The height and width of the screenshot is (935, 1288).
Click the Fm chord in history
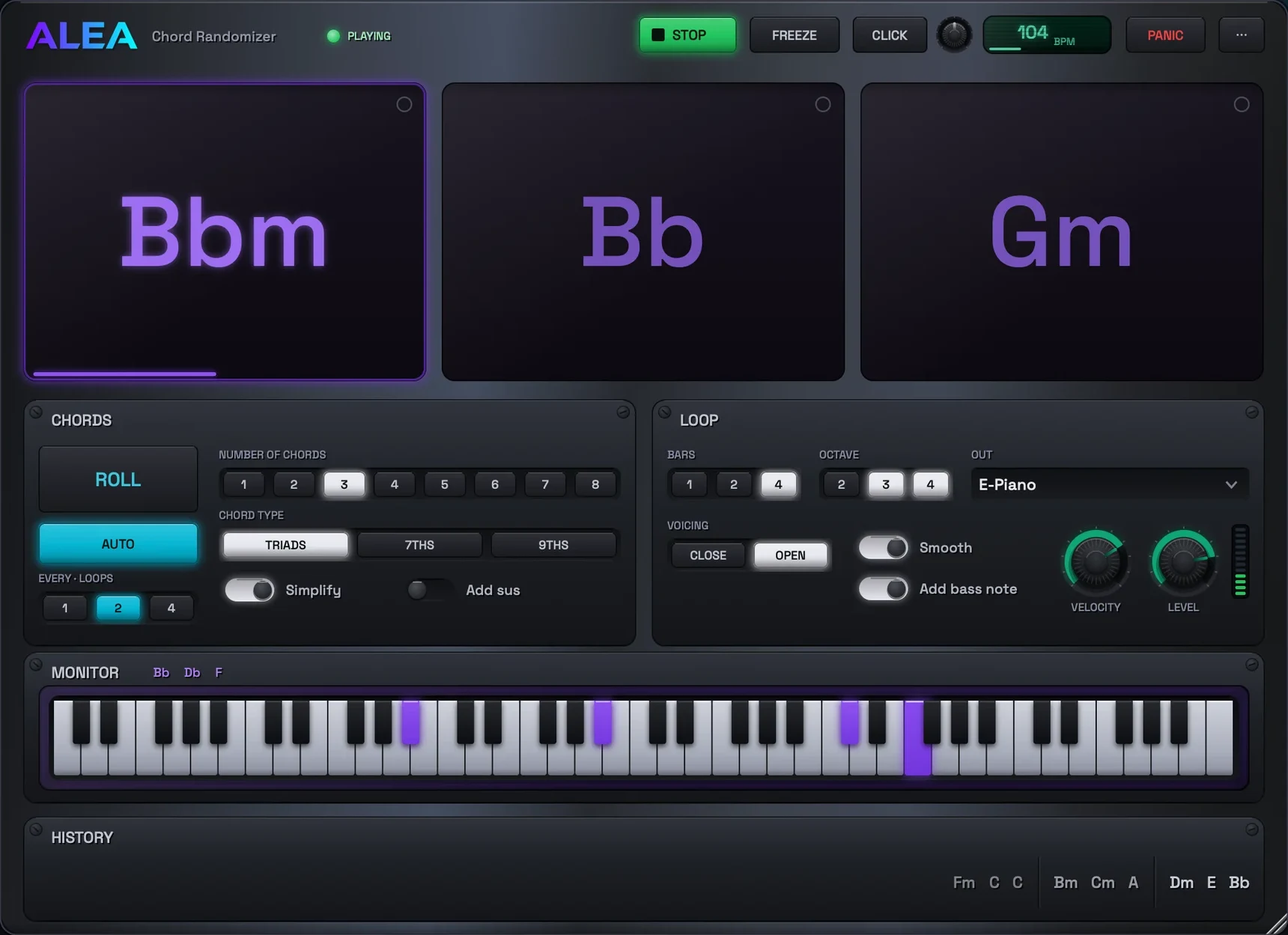click(x=964, y=883)
